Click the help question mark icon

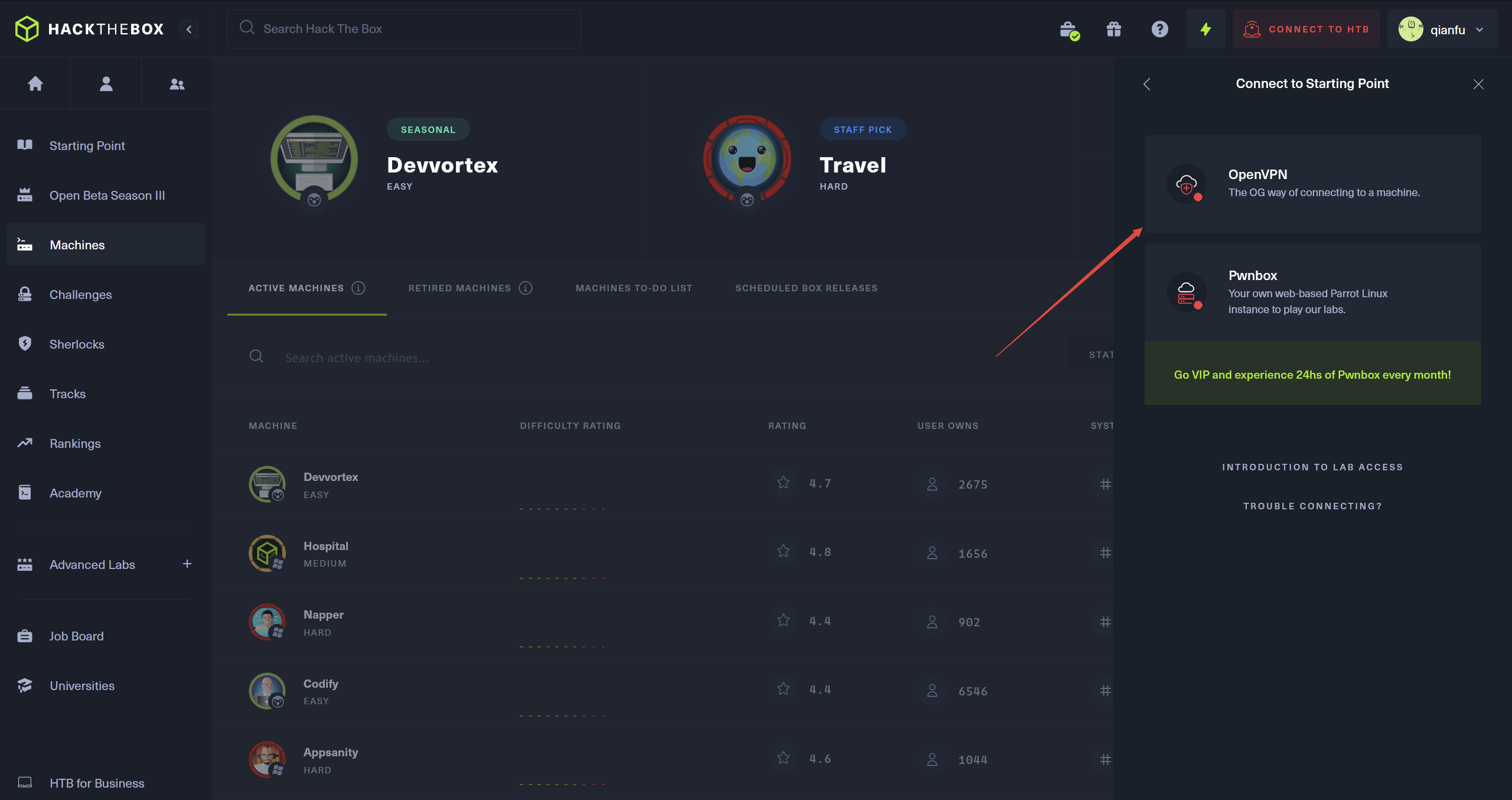1159,29
